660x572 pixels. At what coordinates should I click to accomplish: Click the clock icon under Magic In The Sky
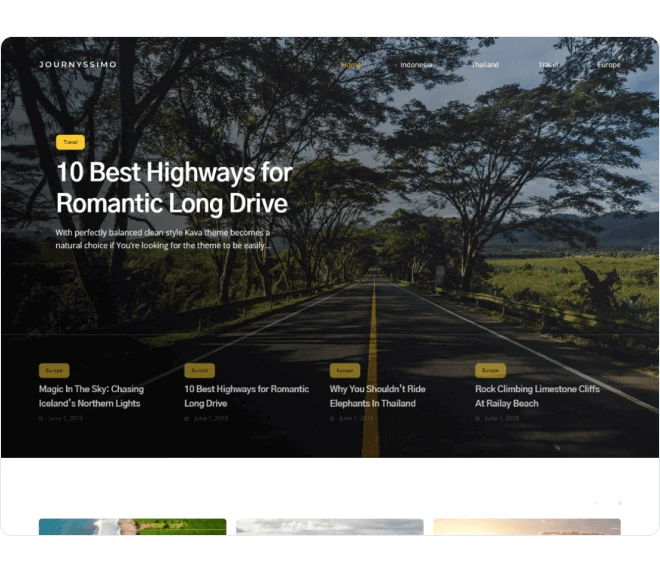pos(41,418)
